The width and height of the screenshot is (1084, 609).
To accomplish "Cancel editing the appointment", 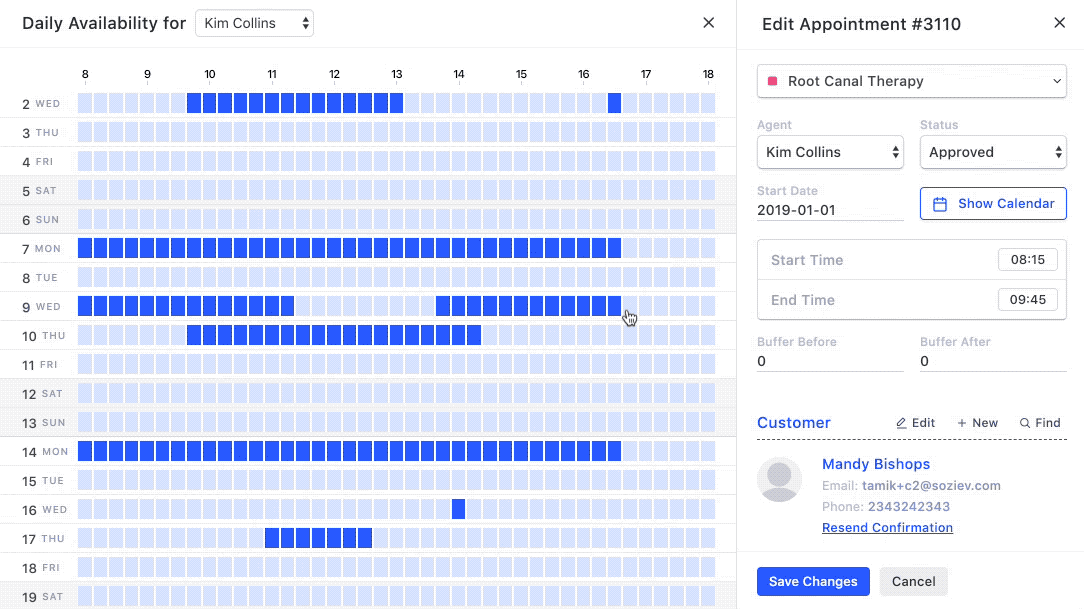I will click(913, 581).
